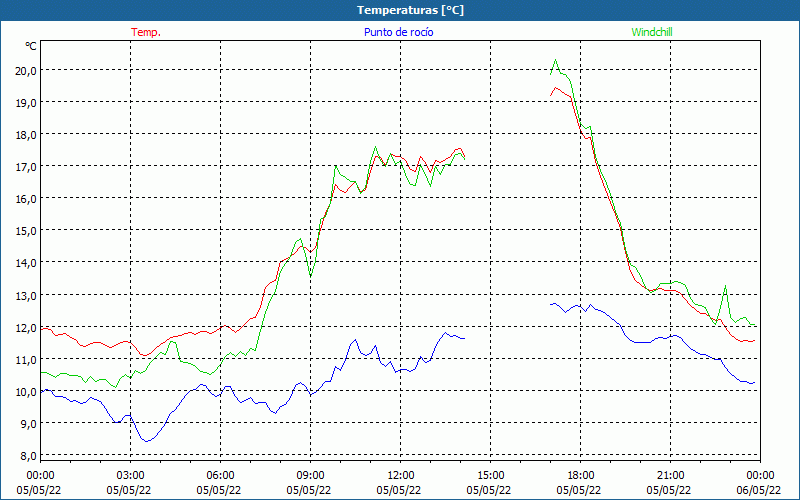Screen dimensions: 800x500
Task: Click the 09:00 time axis label
Action: tap(311, 476)
